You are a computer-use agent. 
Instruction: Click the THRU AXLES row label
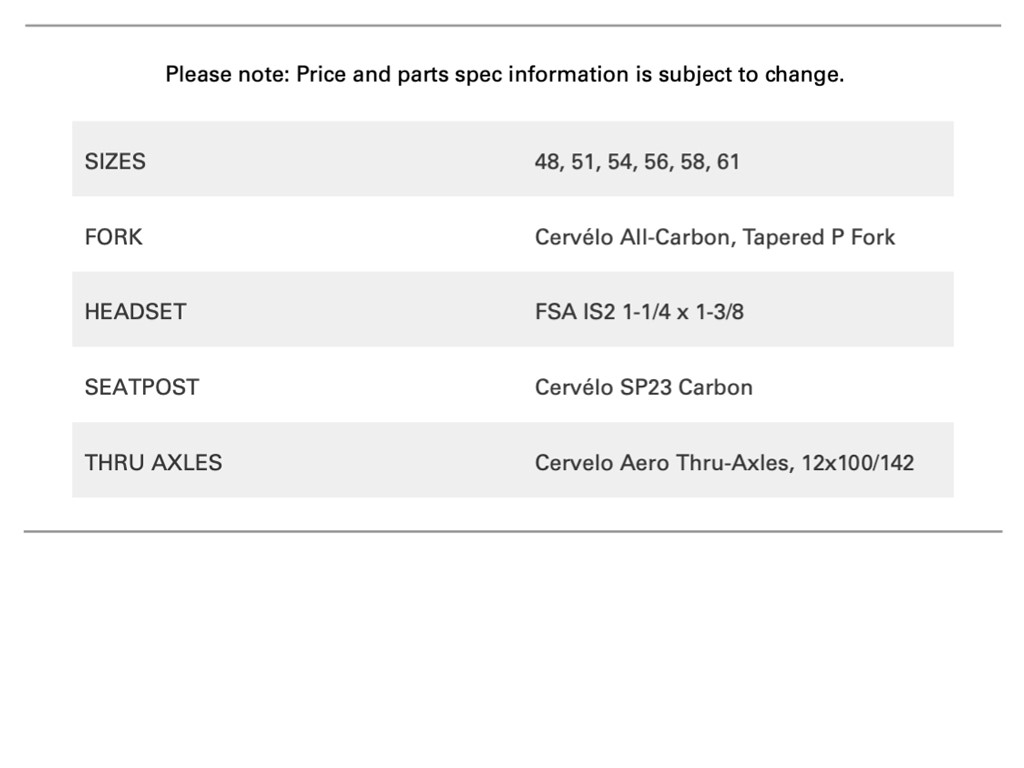pos(153,462)
